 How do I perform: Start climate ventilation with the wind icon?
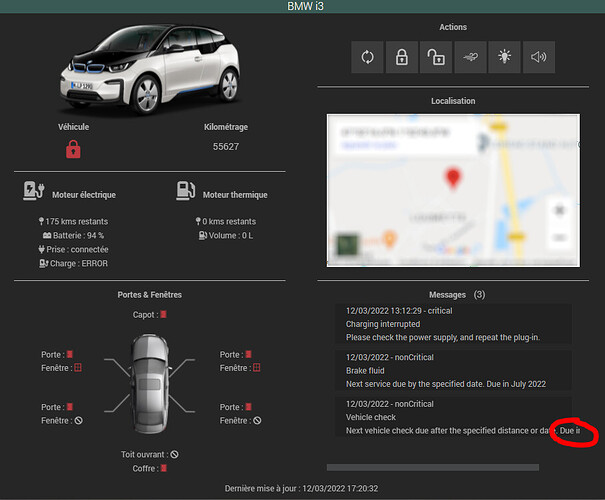tap(470, 57)
